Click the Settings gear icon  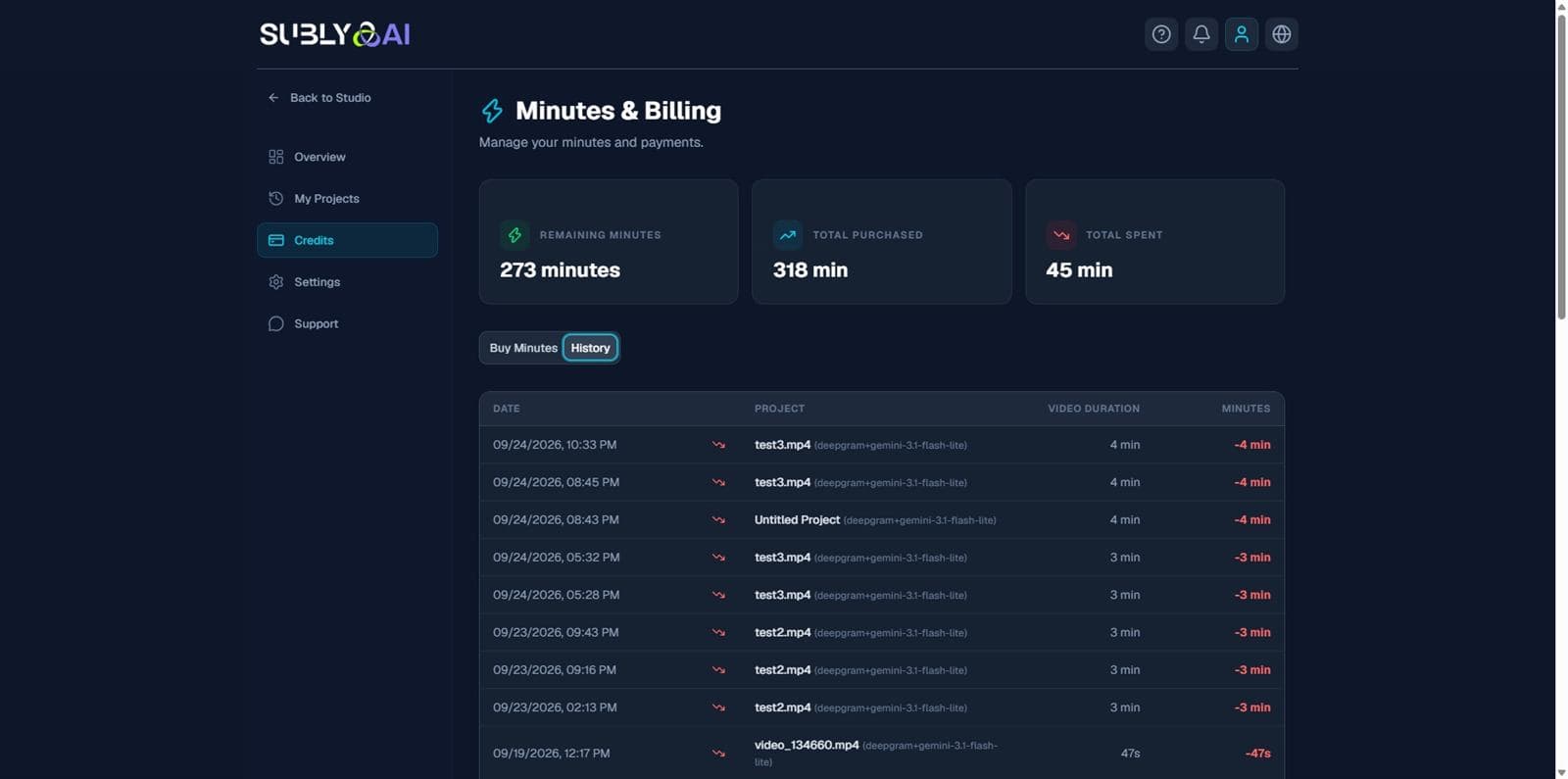click(x=276, y=282)
